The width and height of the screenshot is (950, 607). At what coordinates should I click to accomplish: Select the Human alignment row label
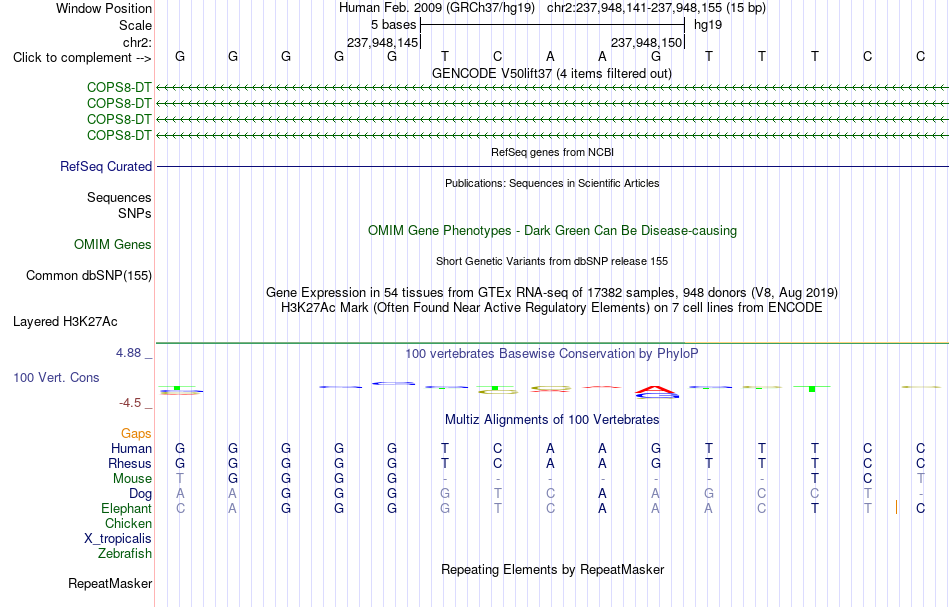click(x=131, y=448)
